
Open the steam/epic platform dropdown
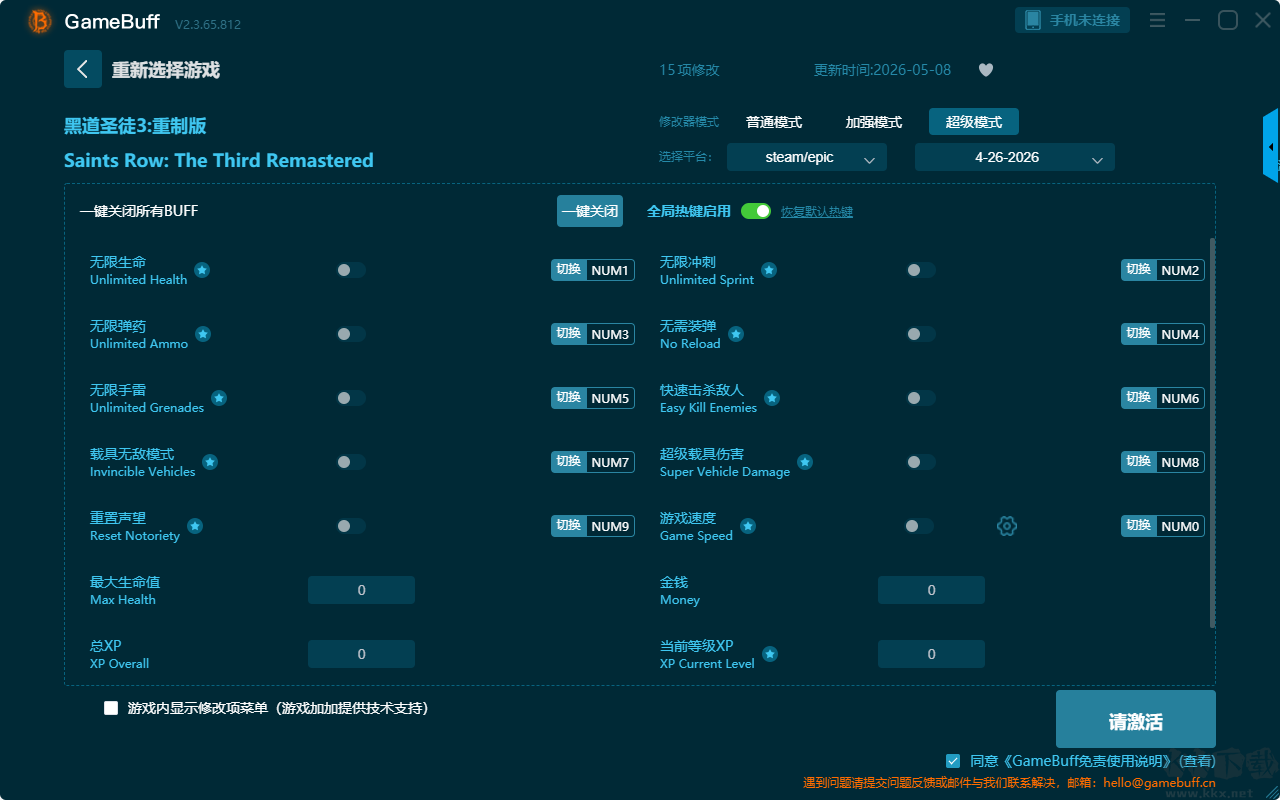[807, 157]
